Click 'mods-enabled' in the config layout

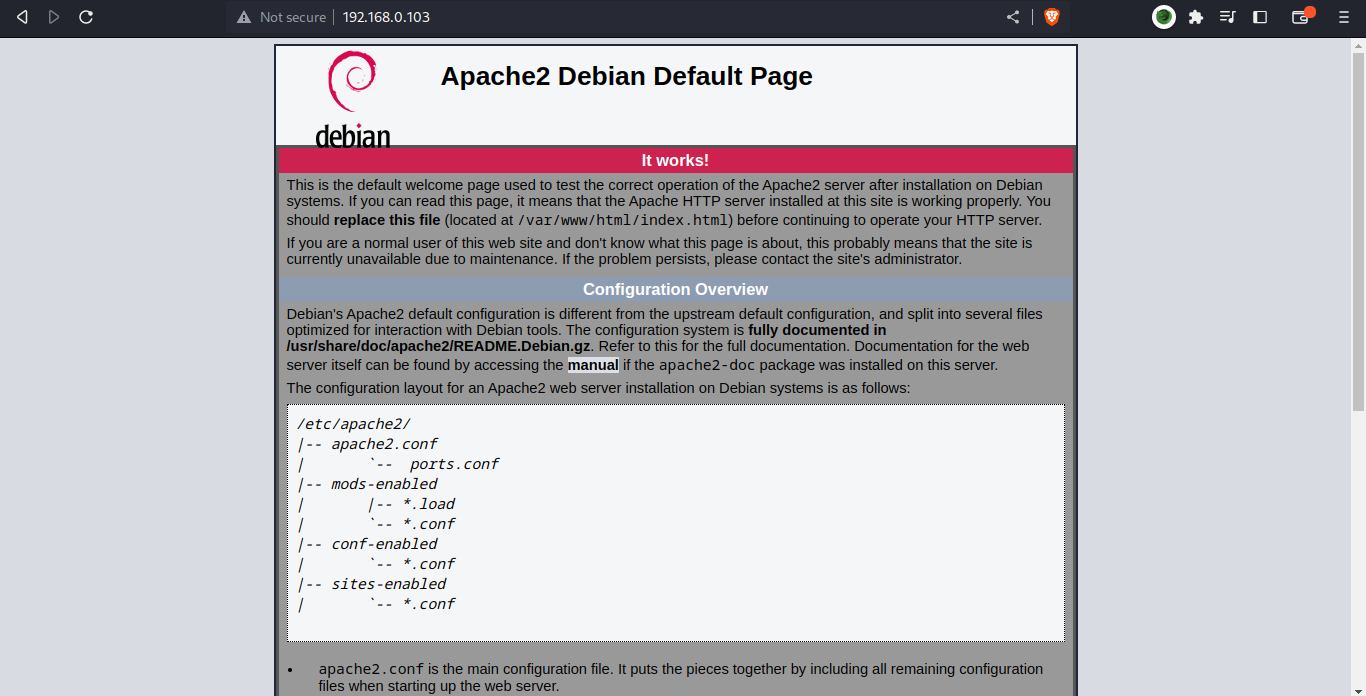coord(384,484)
